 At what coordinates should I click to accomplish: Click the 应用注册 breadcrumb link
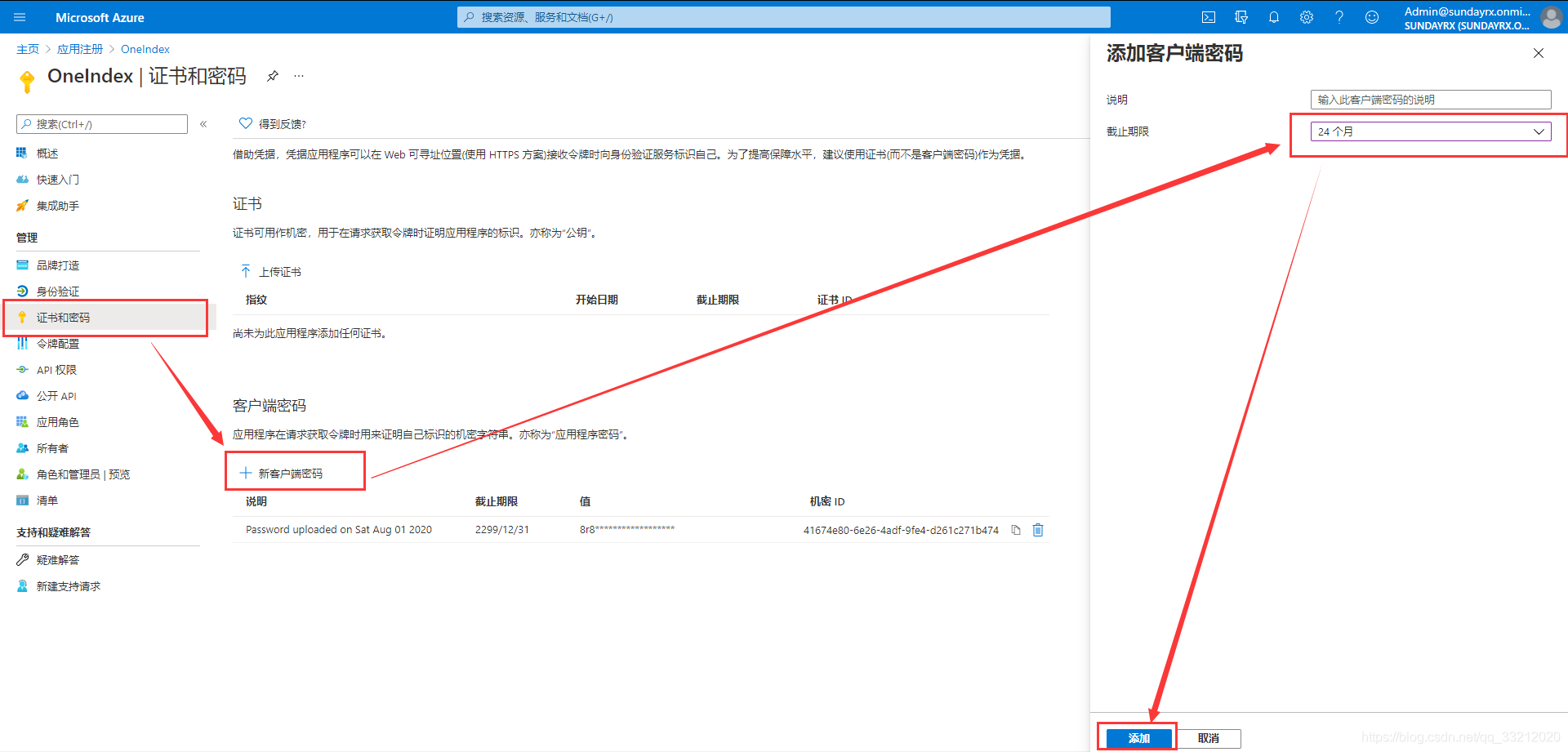coord(80,49)
